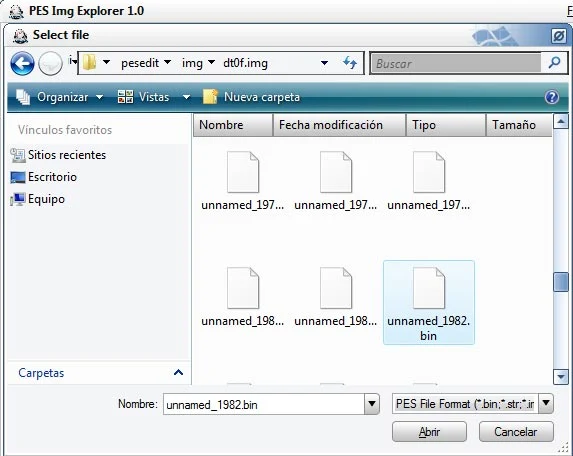
Task: Click the Vistas grid icon
Action: pyautogui.click(x=125, y=97)
